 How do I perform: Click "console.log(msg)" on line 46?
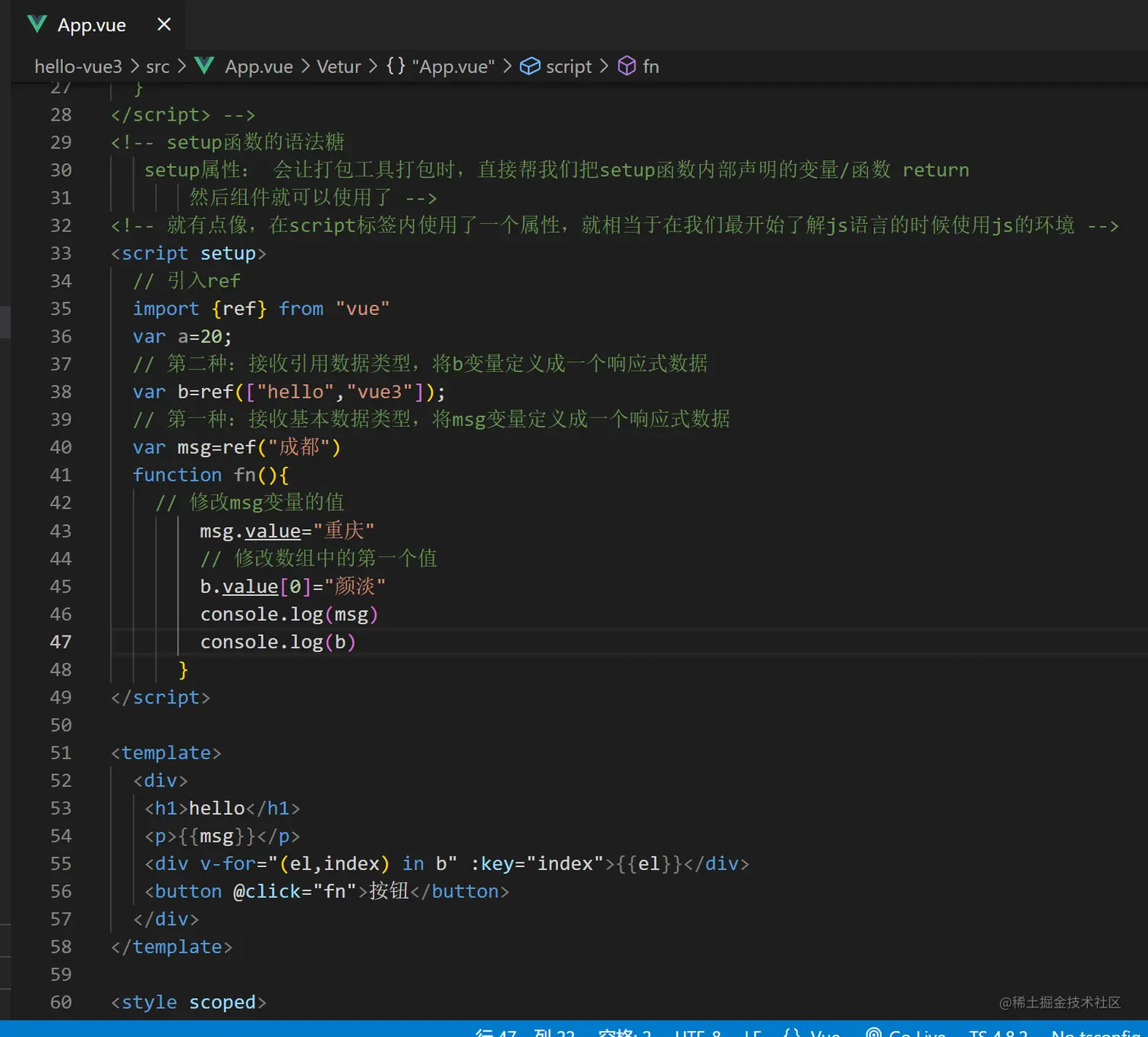pos(289,614)
